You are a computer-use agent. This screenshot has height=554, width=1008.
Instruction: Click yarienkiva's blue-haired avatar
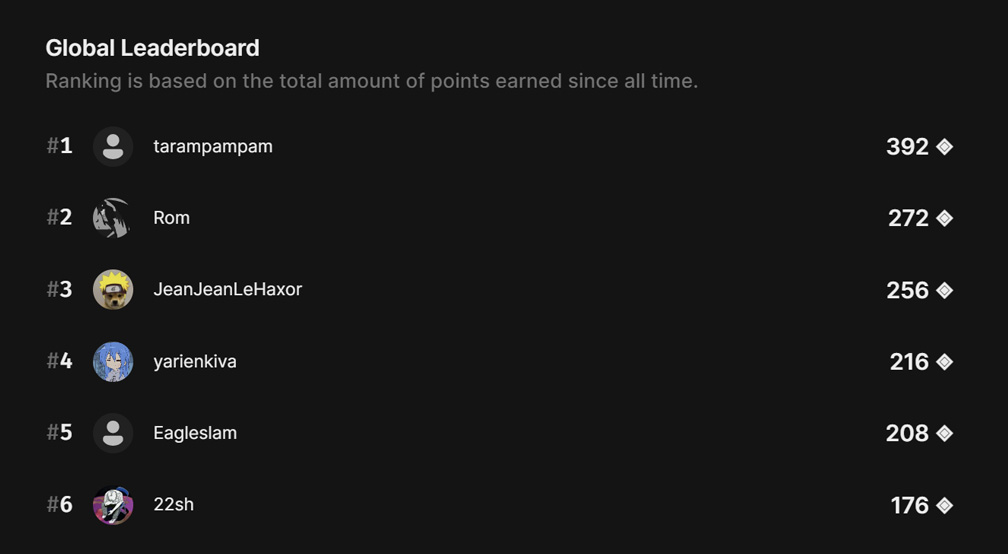[113, 362]
